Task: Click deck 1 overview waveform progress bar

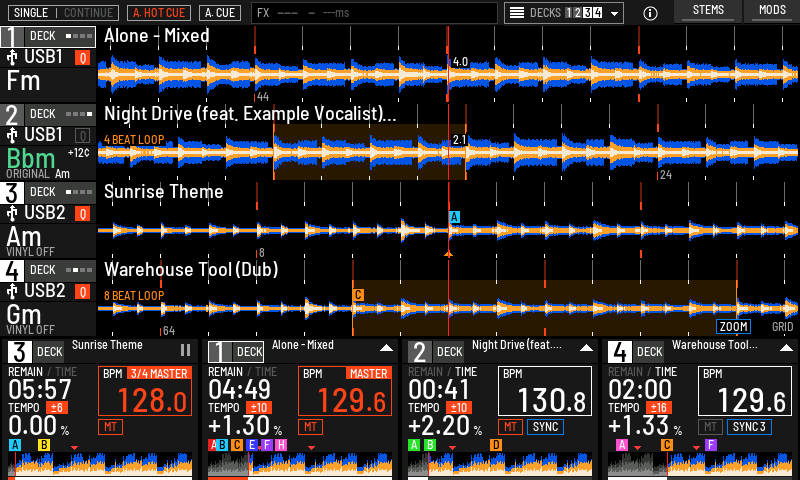Action: tap(300, 465)
